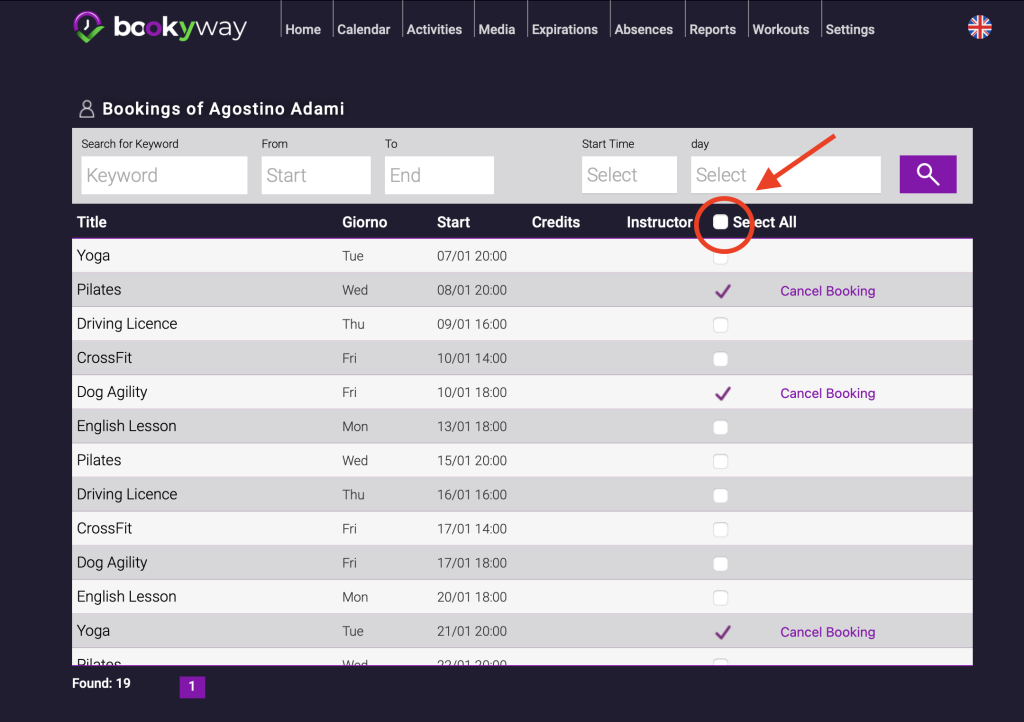
Task: Open the From start date picker
Action: [x=315, y=175]
